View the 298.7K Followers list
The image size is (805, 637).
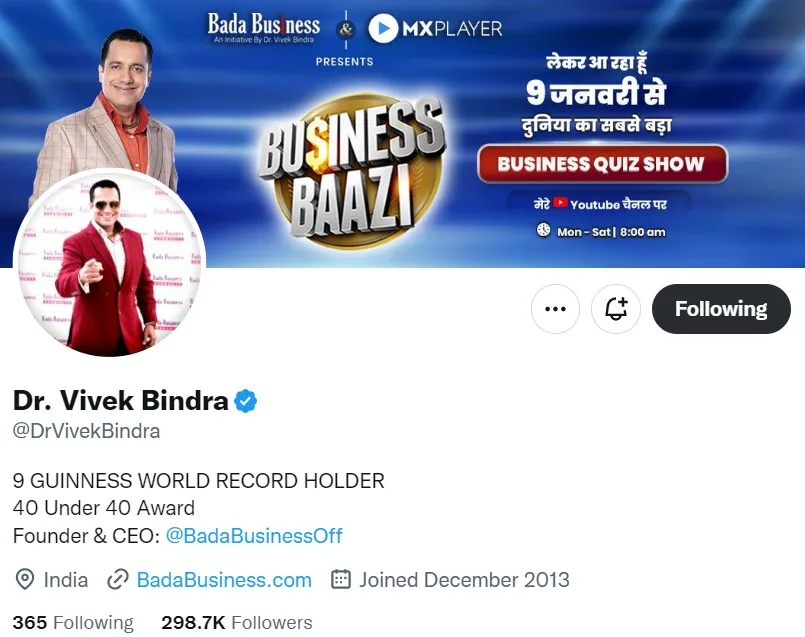click(237, 623)
